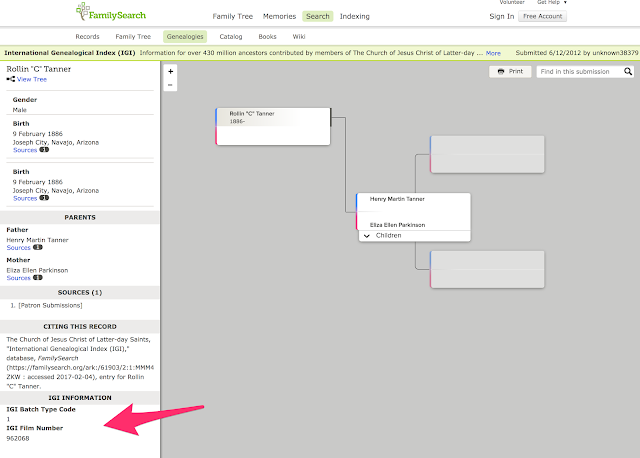
Task: Click Sources link under second Birth
Action: point(25,198)
